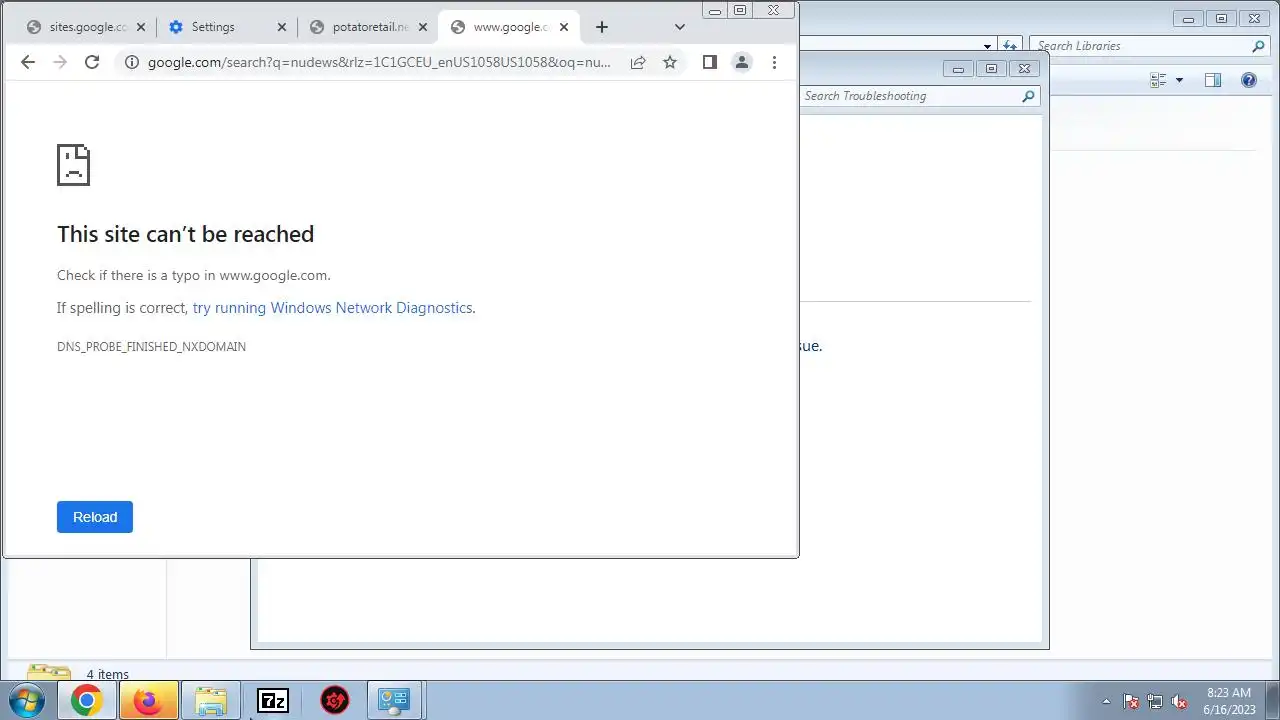
Task: Open Windows Start orb
Action: click(x=26, y=701)
